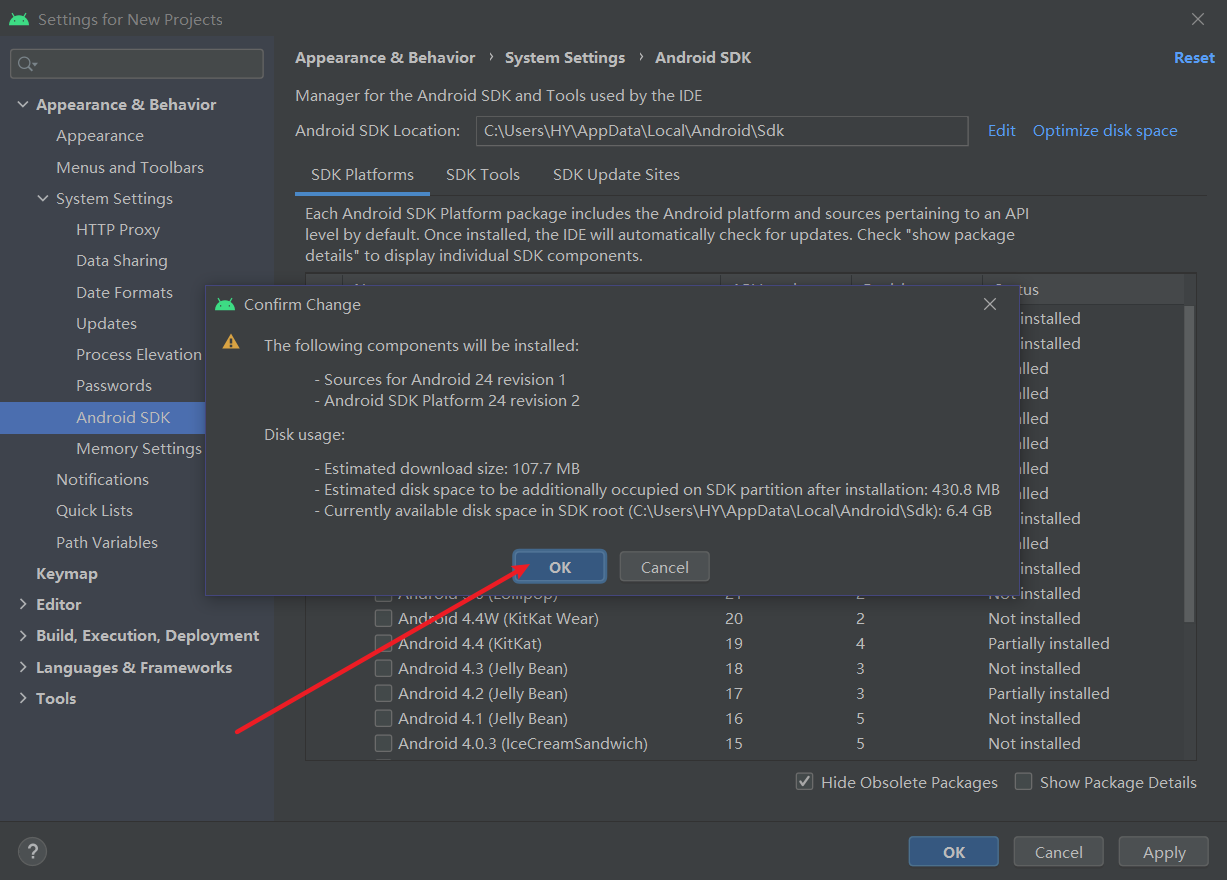The height and width of the screenshot is (880, 1227).
Task: Close the Settings for New Projects window
Action: pyautogui.click(x=1198, y=19)
